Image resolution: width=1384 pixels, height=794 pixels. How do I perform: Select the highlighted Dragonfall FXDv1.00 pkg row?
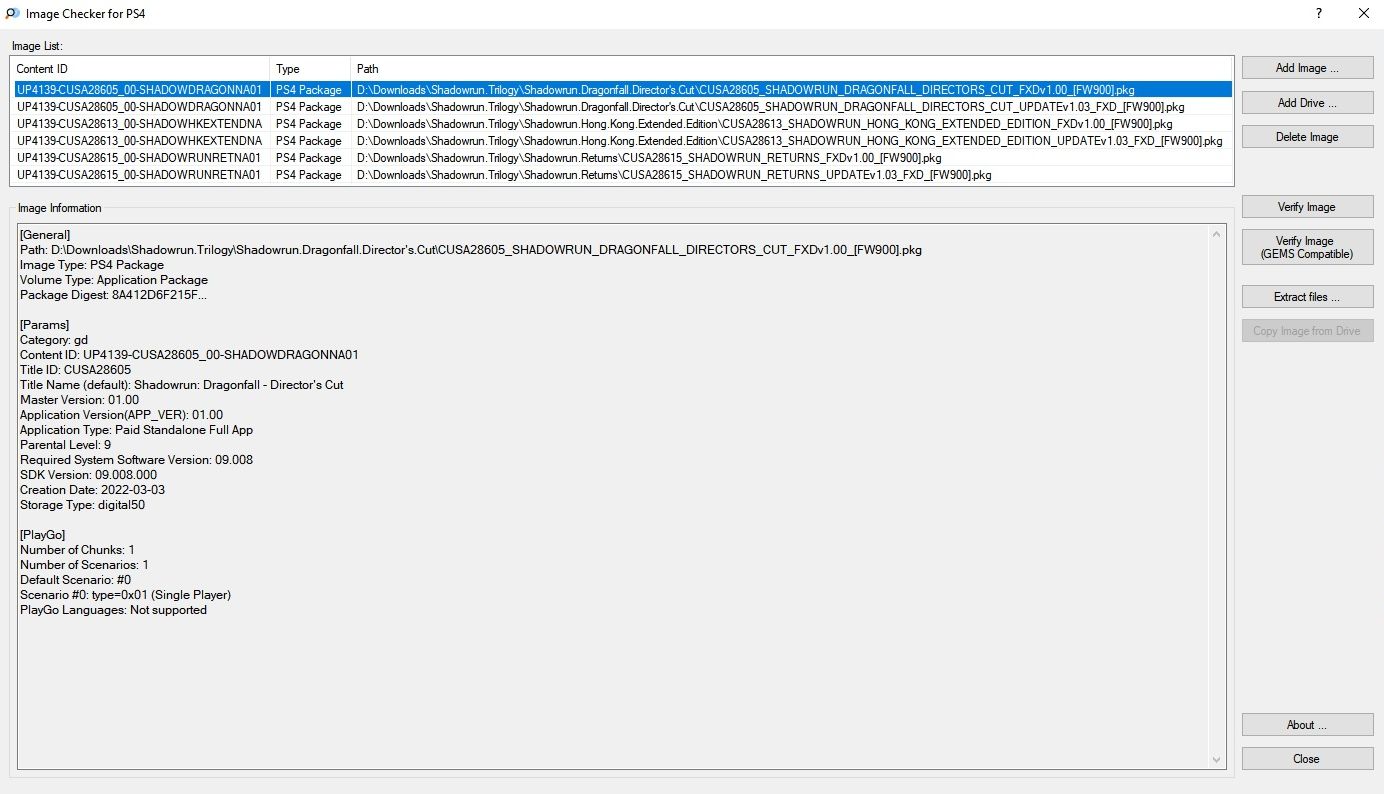pyautogui.click(x=622, y=89)
